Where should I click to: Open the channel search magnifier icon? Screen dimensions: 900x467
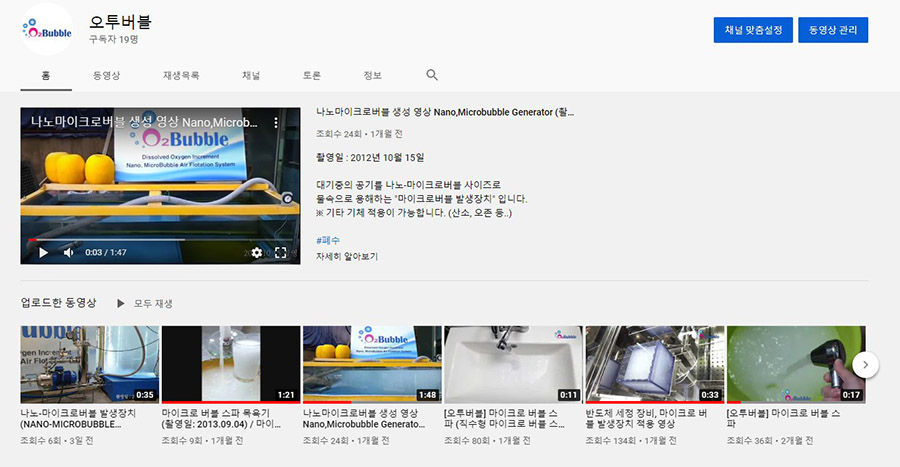pos(432,75)
